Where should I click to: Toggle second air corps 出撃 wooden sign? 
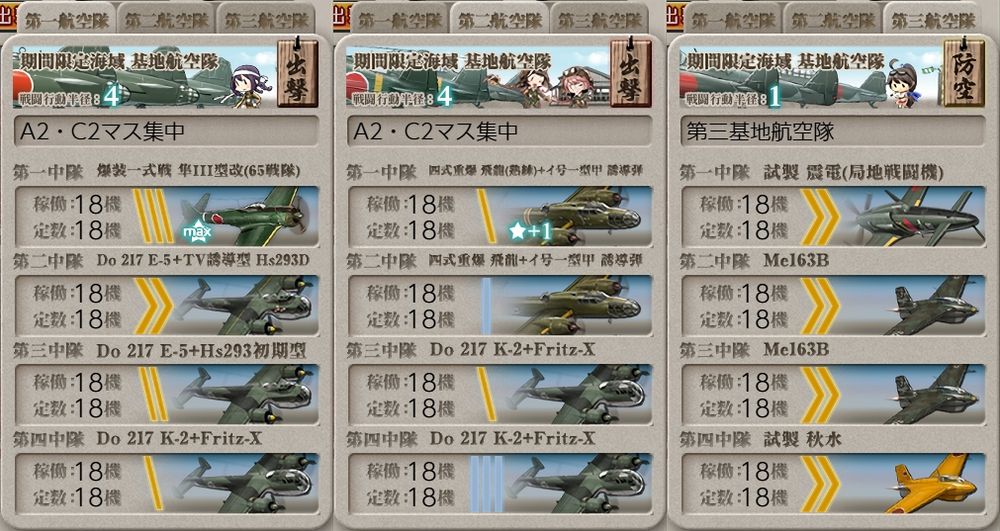630,72
